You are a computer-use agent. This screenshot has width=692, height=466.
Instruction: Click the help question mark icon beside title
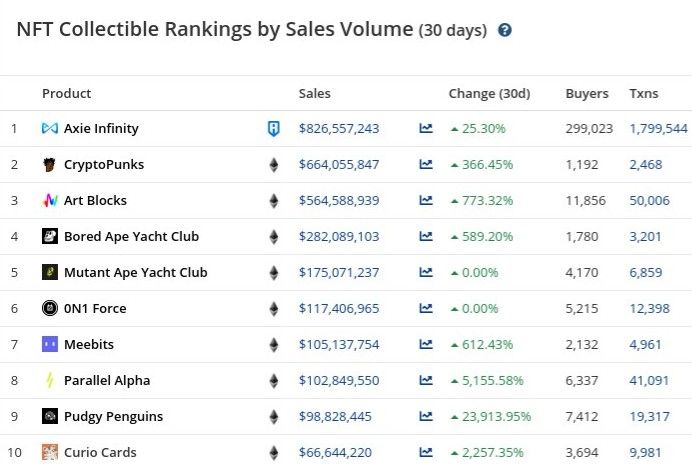tap(505, 30)
